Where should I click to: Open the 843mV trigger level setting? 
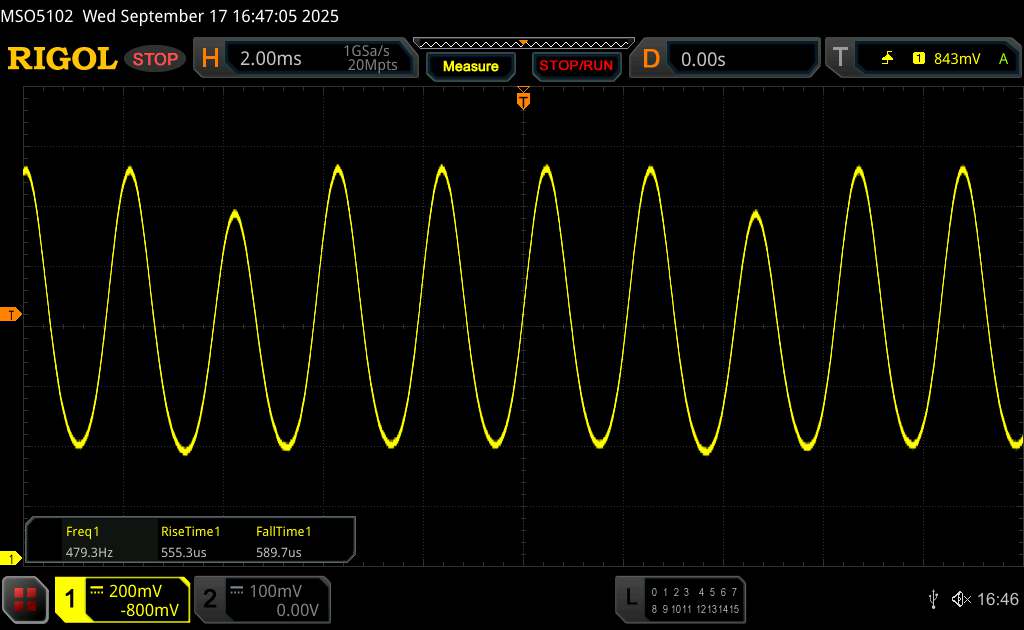(957, 59)
